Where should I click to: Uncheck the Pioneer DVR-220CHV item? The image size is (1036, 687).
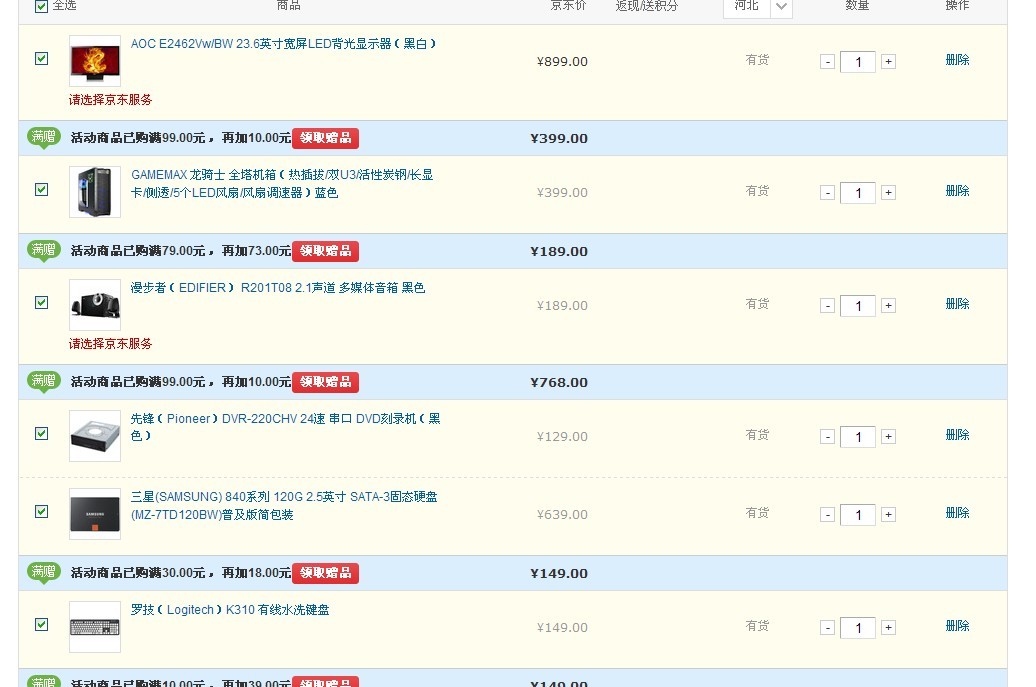tap(41, 433)
